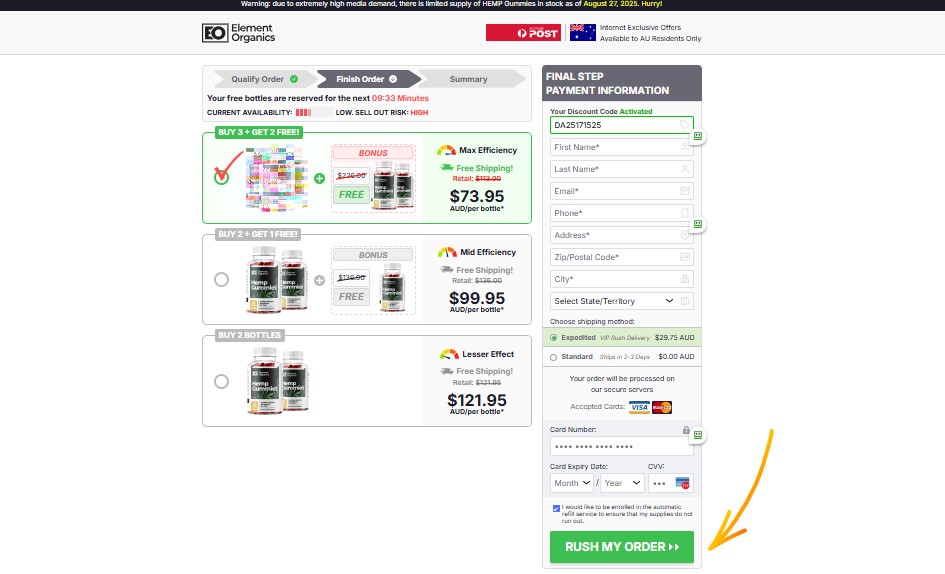The width and height of the screenshot is (945, 574).
Task: Open the card expiry Month dropdown
Action: point(572,483)
